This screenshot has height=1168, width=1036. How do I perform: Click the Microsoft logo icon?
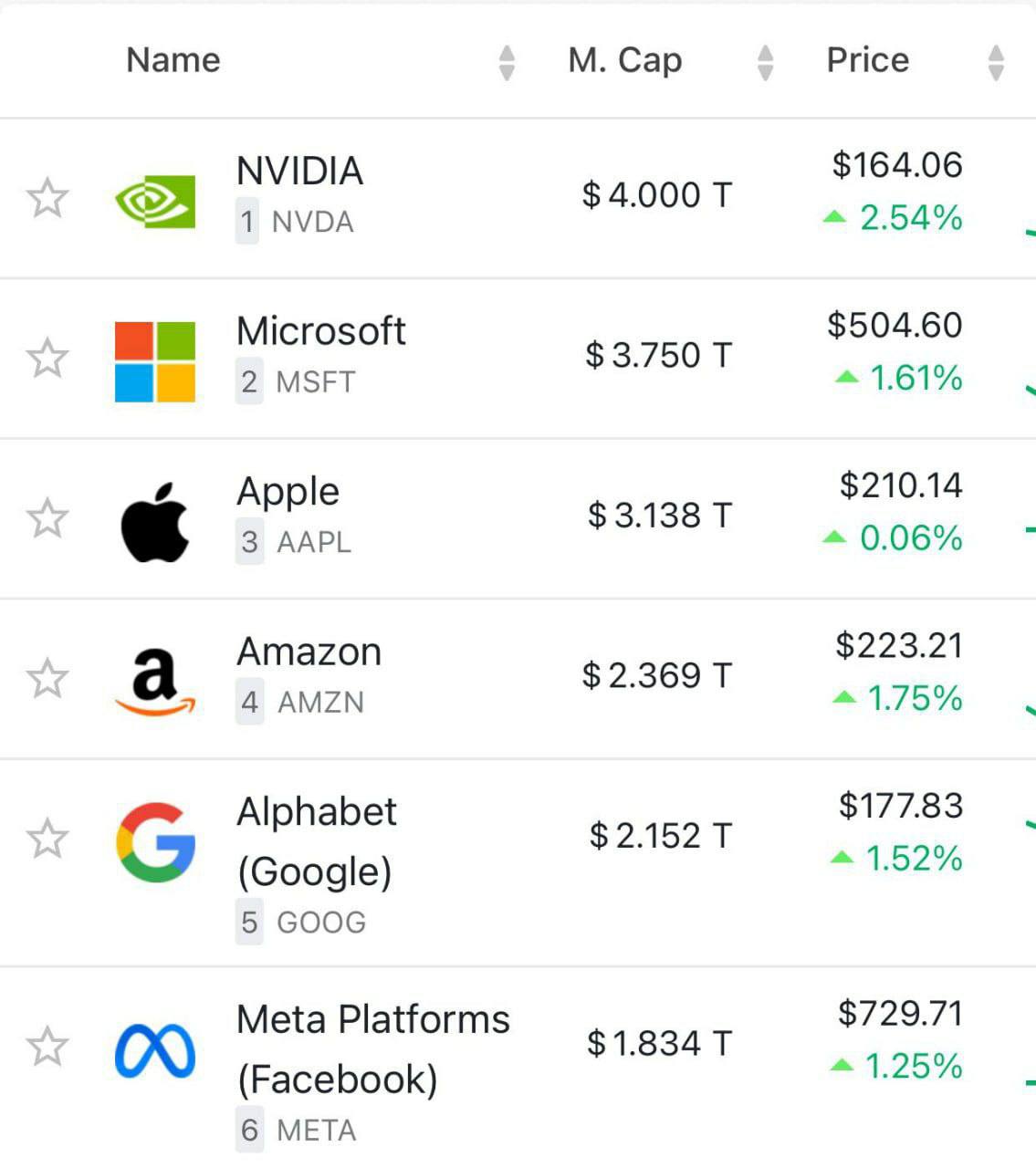click(x=155, y=361)
